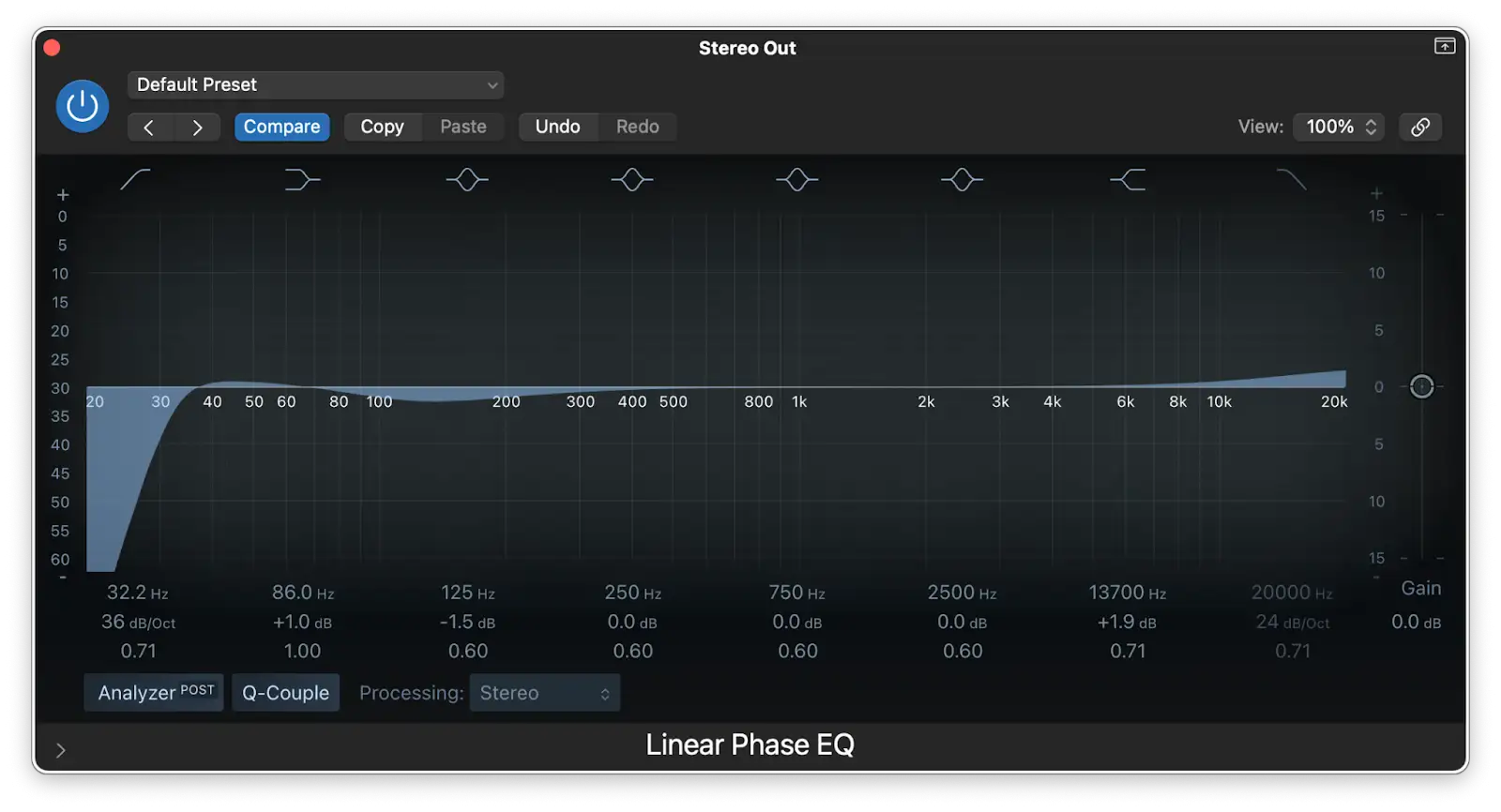Toggle the Q-Couple button
This screenshot has width=1501, height=812.
(285, 693)
